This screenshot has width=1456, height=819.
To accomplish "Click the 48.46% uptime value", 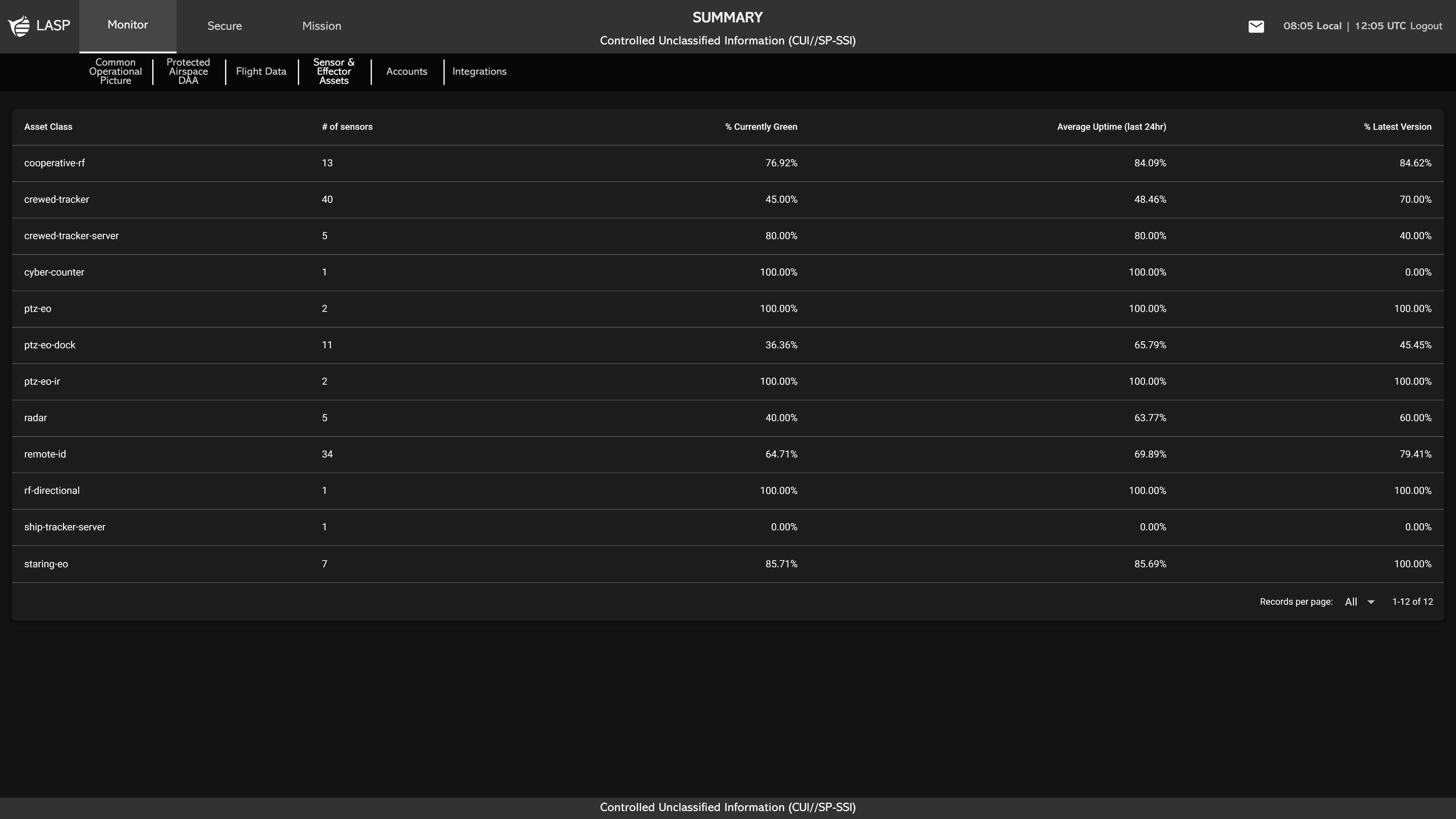I will 1150,199.
